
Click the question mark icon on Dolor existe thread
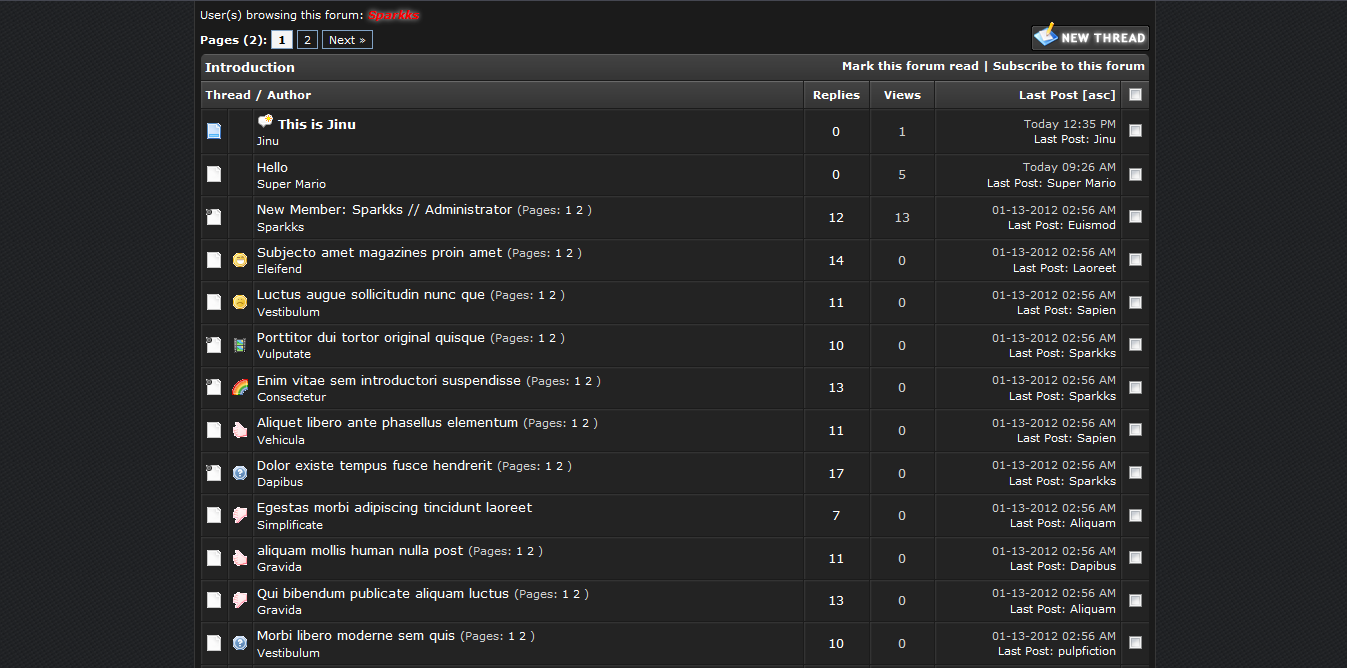(x=240, y=472)
